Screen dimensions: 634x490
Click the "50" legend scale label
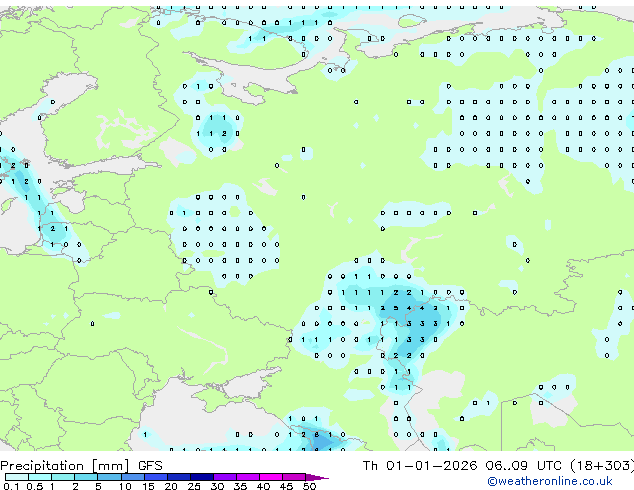309,486
